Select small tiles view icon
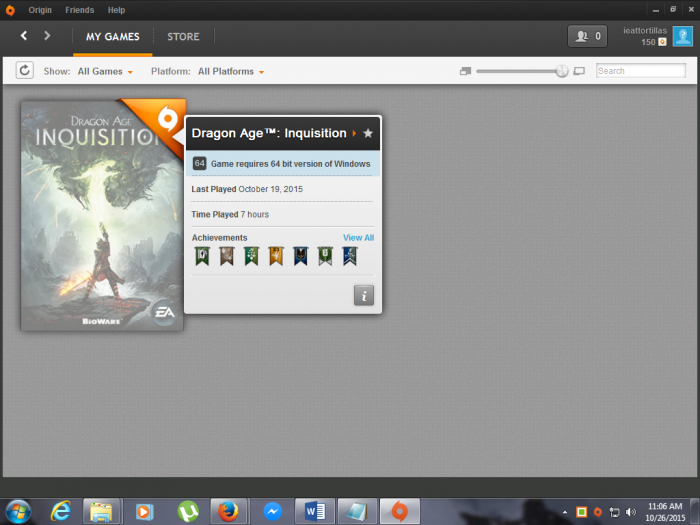The height and width of the screenshot is (525, 700). 465,71
